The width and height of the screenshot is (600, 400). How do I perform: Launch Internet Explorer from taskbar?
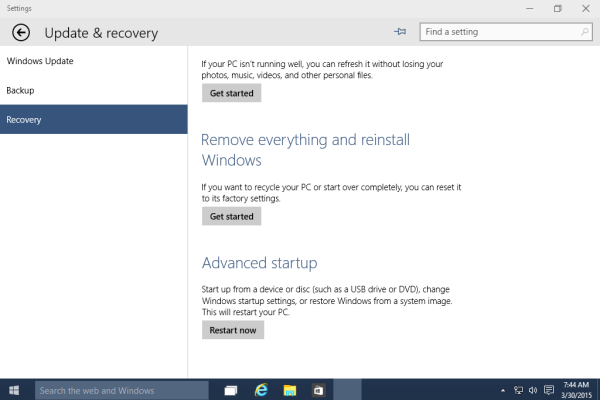point(261,390)
